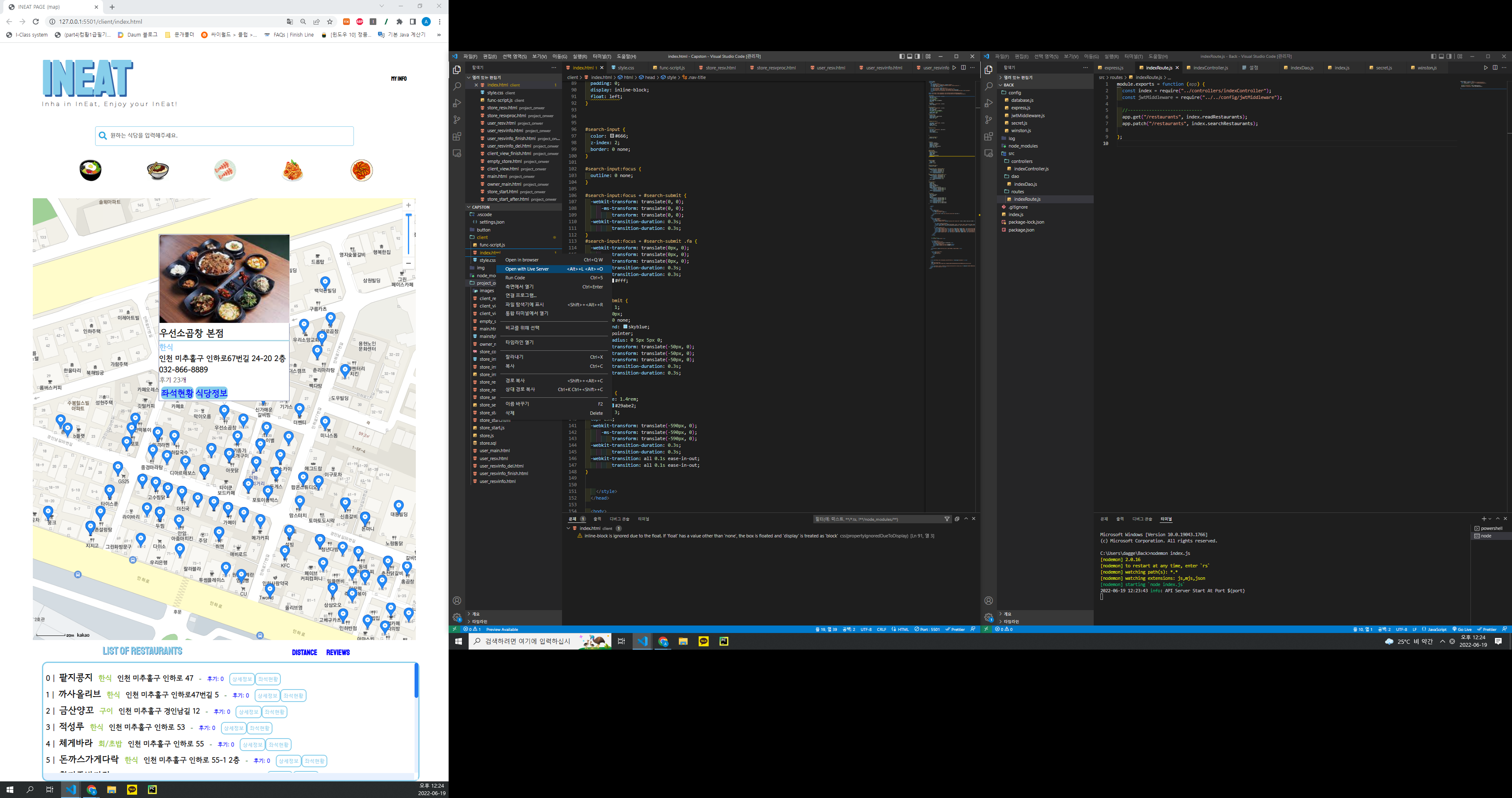The width and height of the screenshot is (1512, 798).
Task: Open Run and Debug in Back window
Action: point(989,103)
